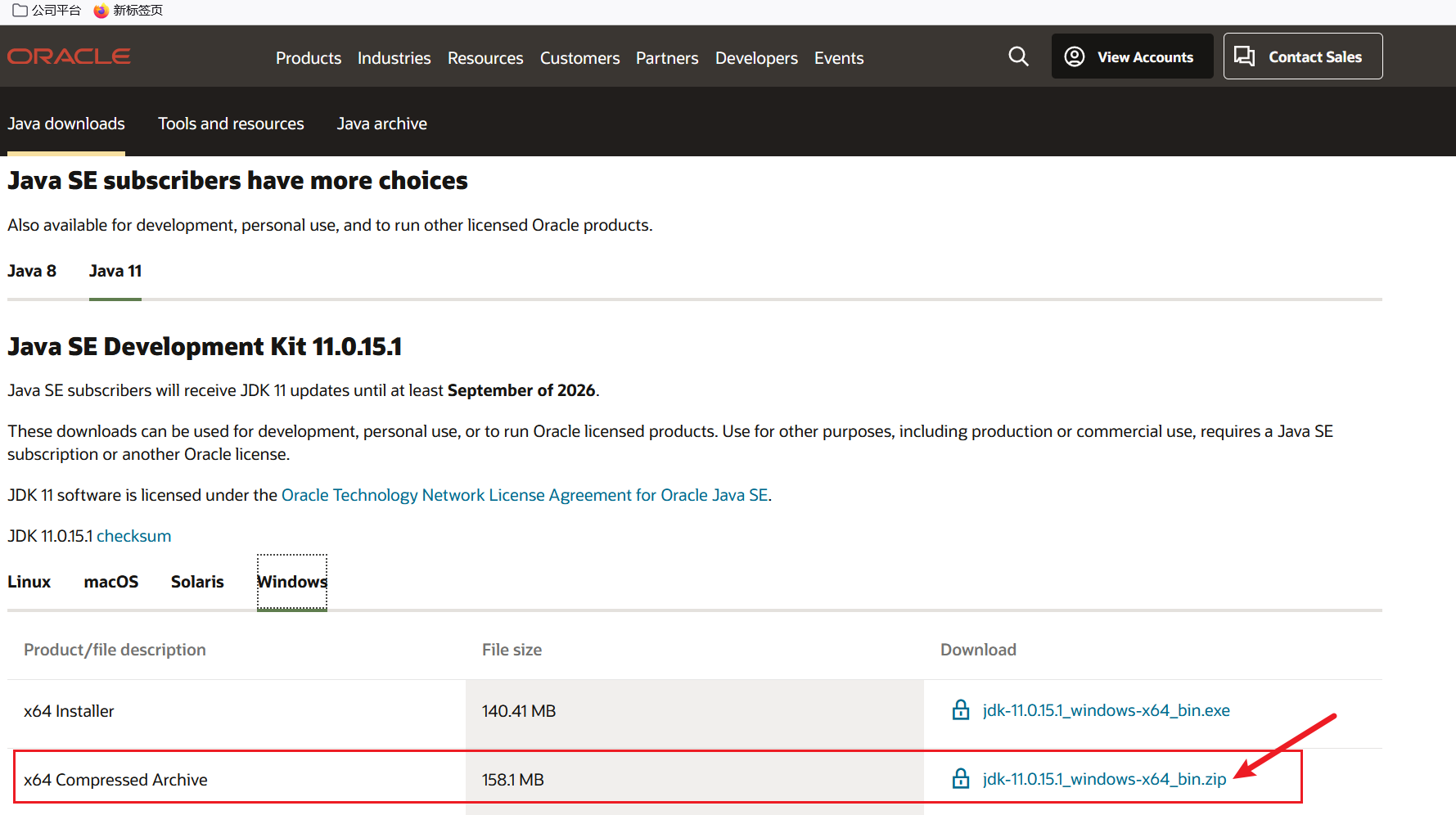The image size is (1456, 815).
Task: Open the 公司平台 bookmark folder icon
Action: (x=20, y=11)
